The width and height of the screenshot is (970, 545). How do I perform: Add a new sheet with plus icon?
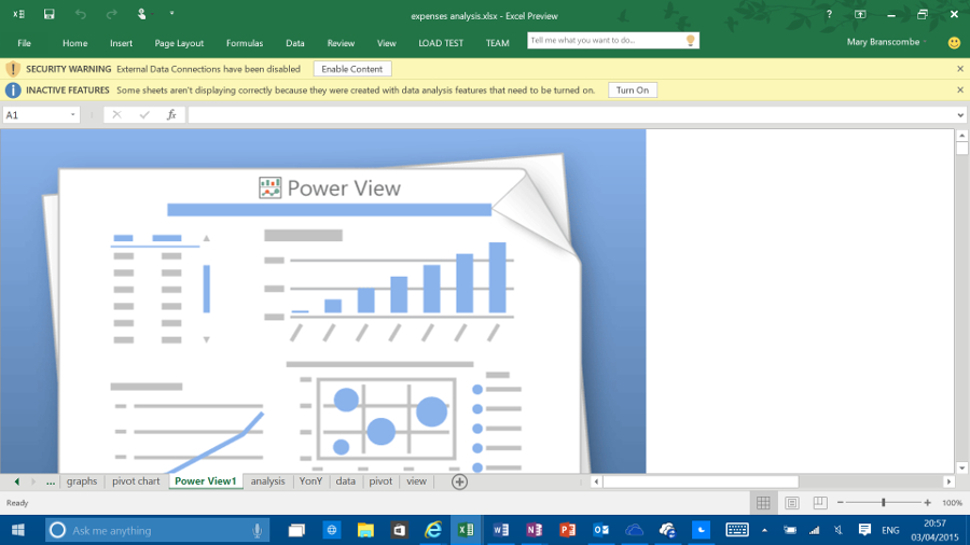pyautogui.click(x=459, y=482)
